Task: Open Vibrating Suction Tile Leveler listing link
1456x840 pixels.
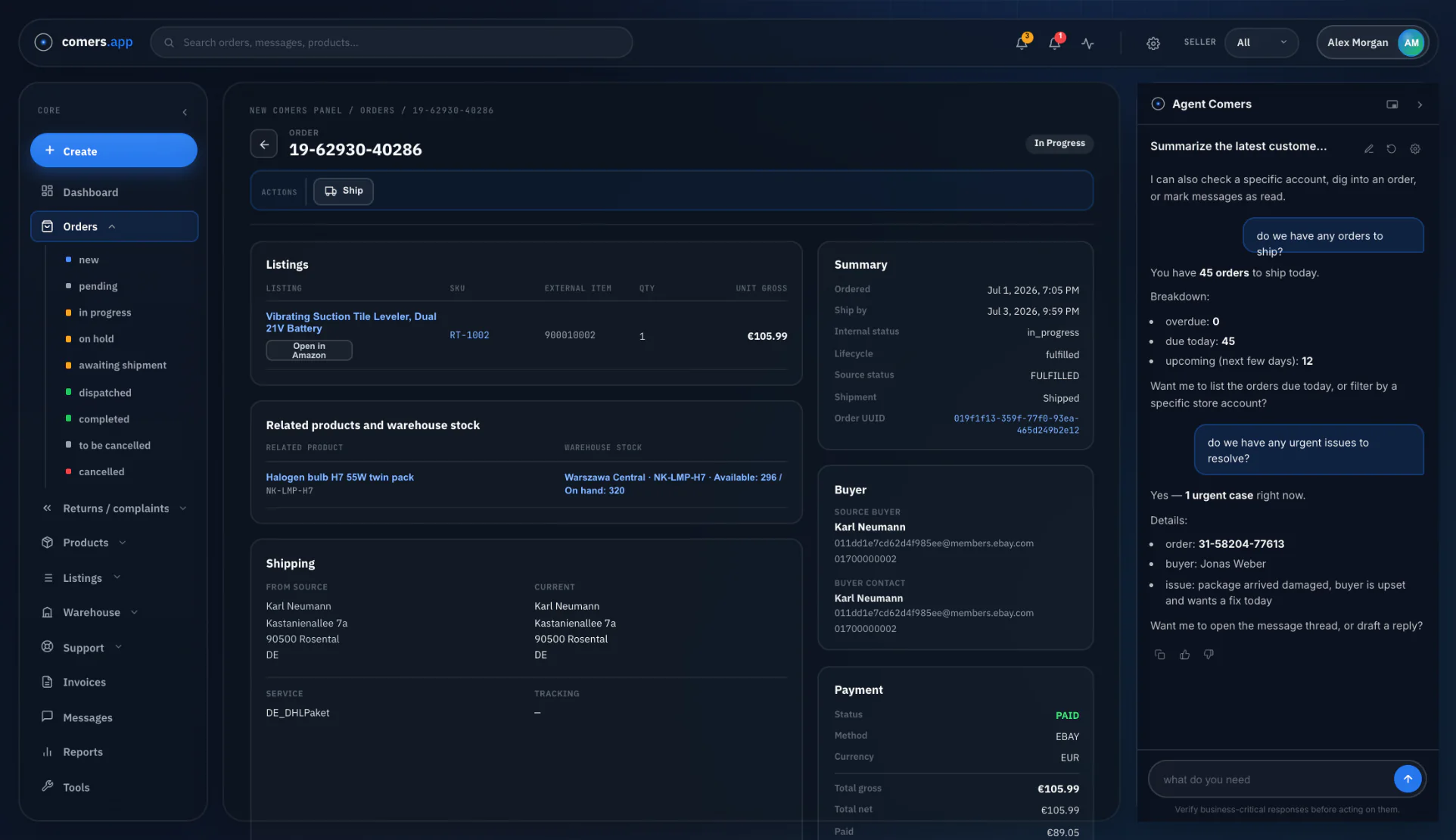Action: click(x=351, y=322)
